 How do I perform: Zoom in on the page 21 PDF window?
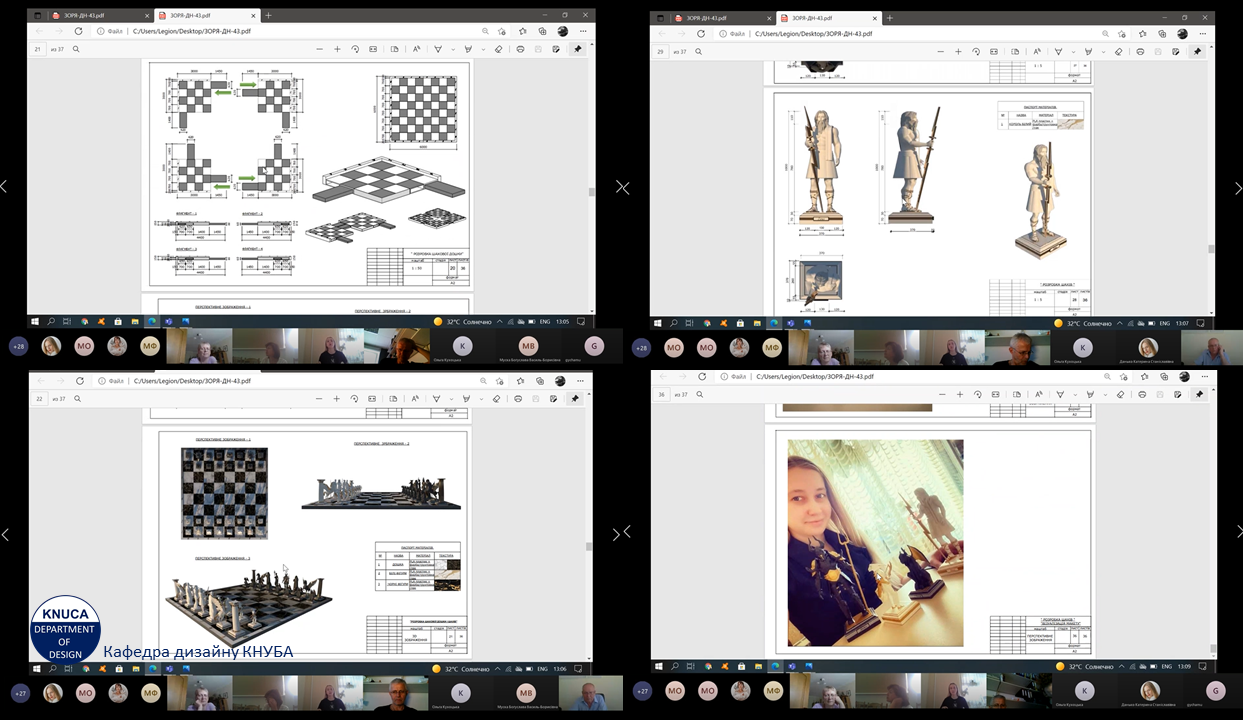point(337,49)
